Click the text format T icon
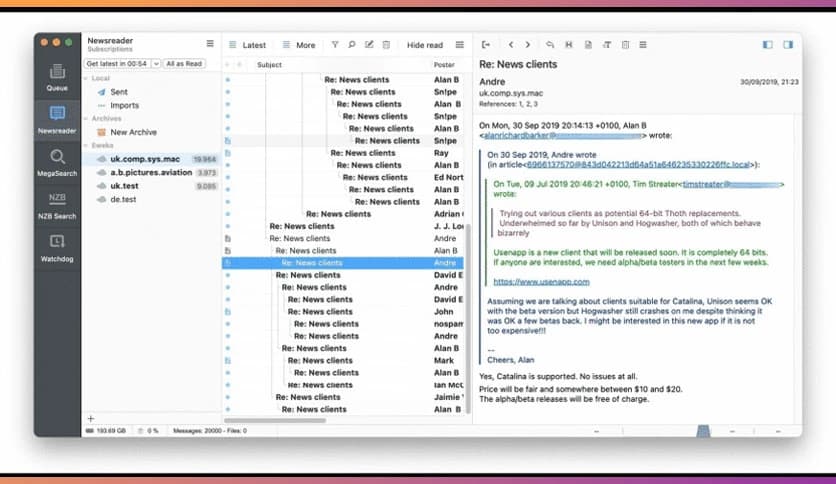This screenshot has height=484, width=836. [x=607, y=45]
